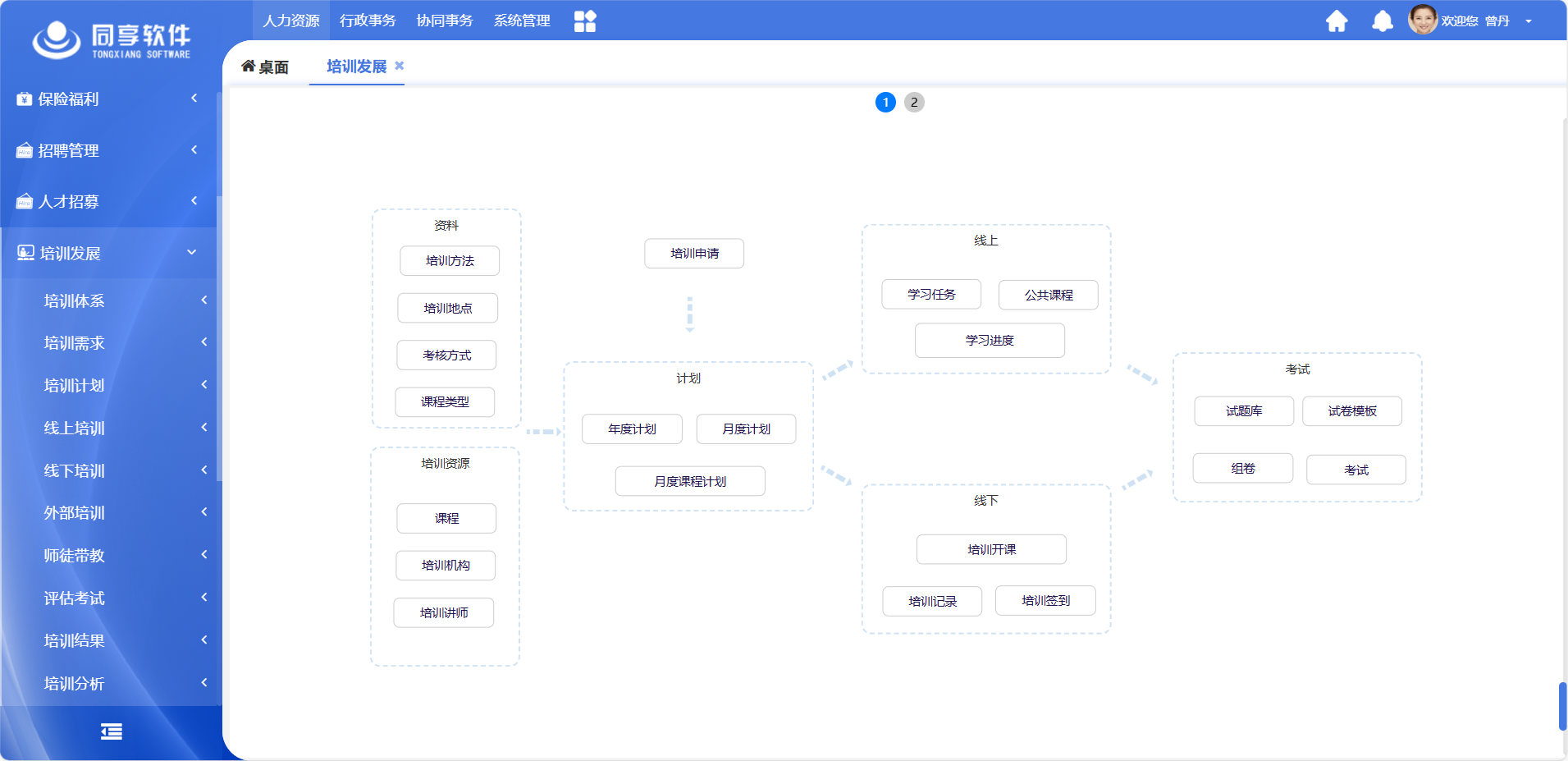The image size is (1568, 761).
Task: Open the 行政事务 top menu
Action: coord(368,21)
